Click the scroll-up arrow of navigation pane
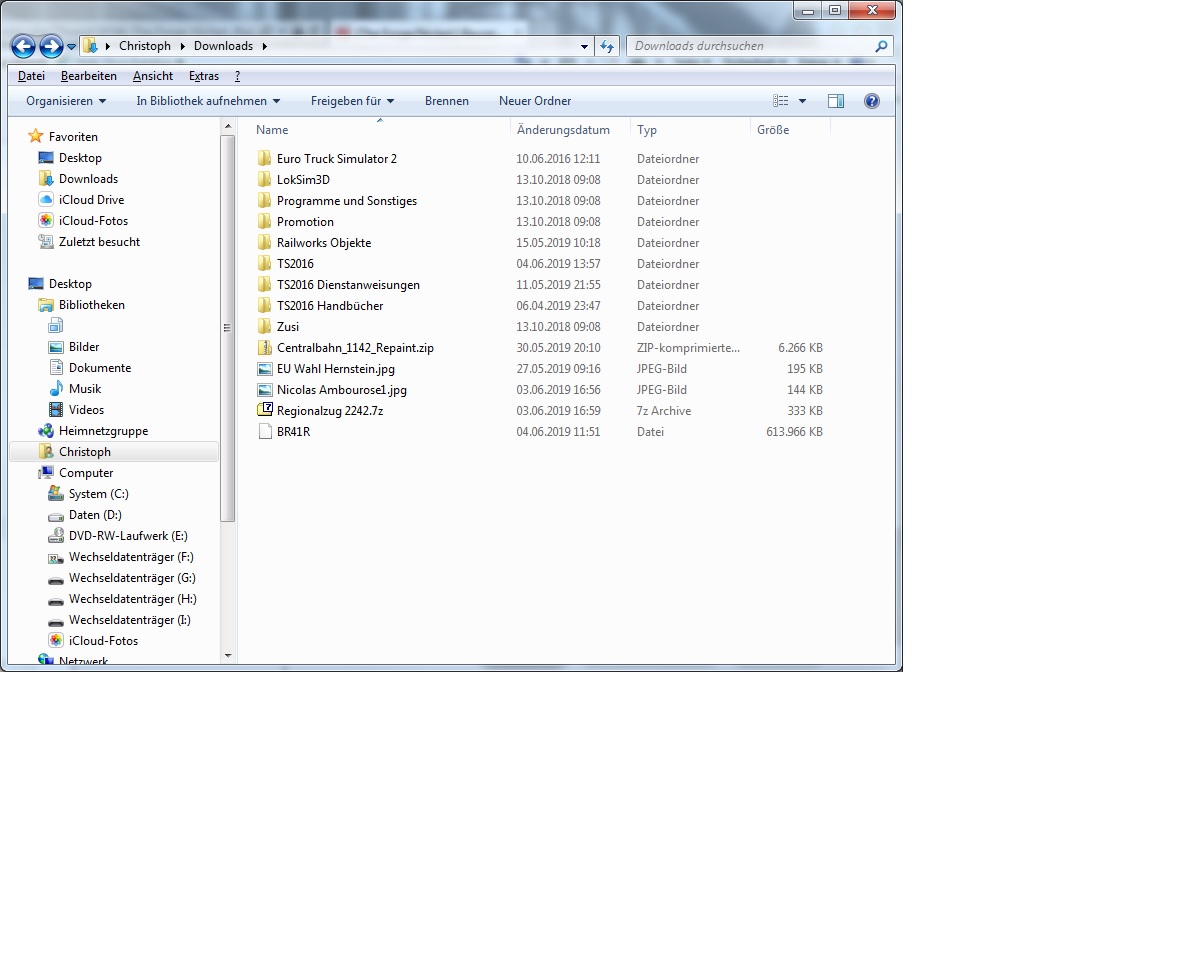 point(228,127)
